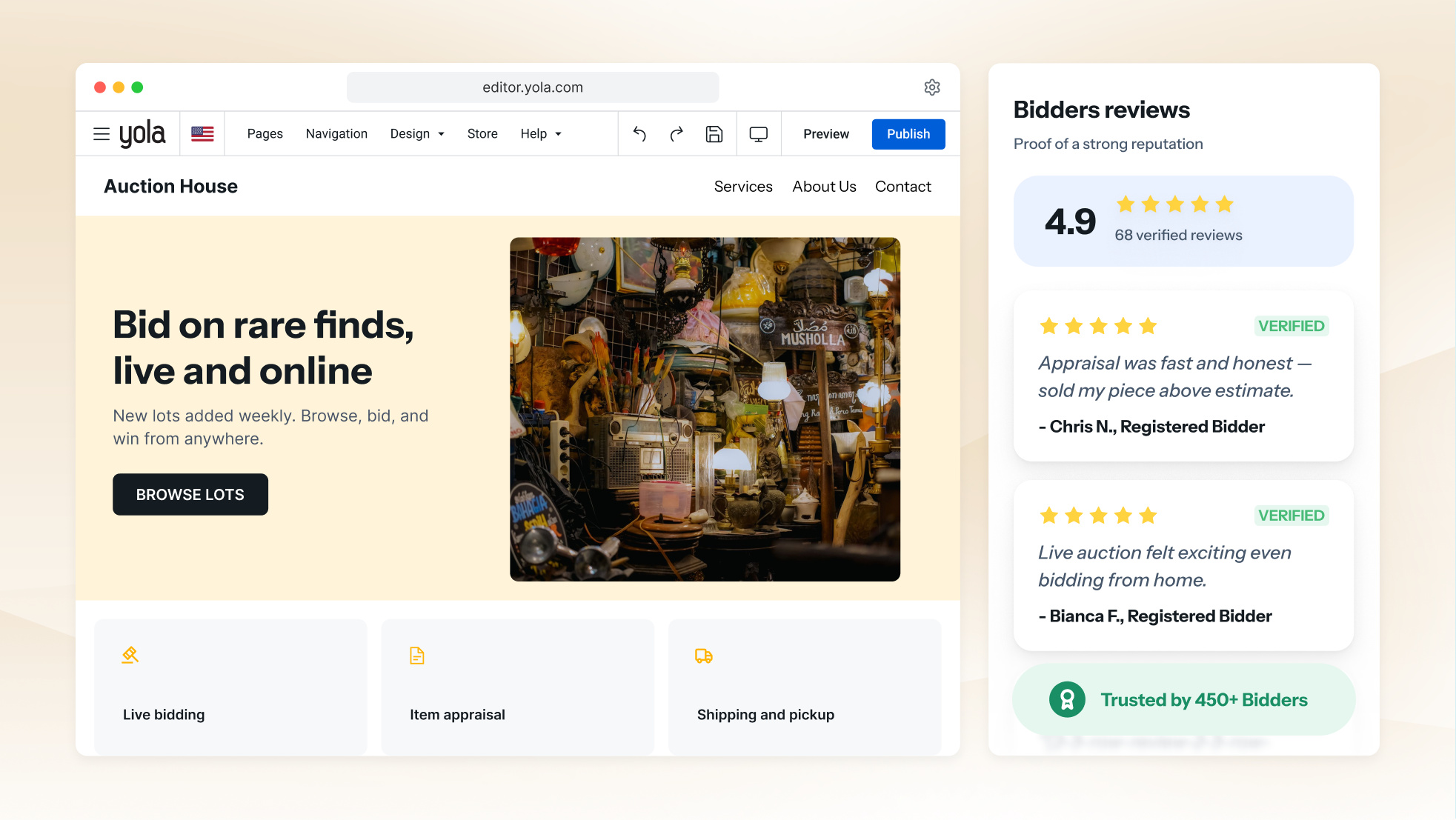Switch device view with the desktop monitor icon
The image size is (1456, 820).
[x=759, y=134]
